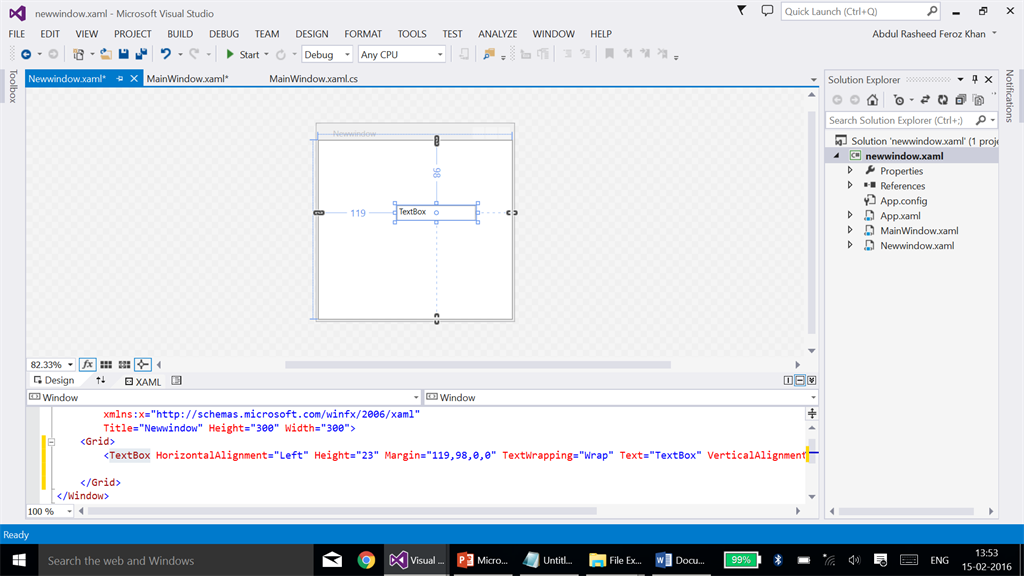Toggle snap to snaplines in designer
Image resolution: width=1024 pixels, height=576 pixels.
(142, 365)
